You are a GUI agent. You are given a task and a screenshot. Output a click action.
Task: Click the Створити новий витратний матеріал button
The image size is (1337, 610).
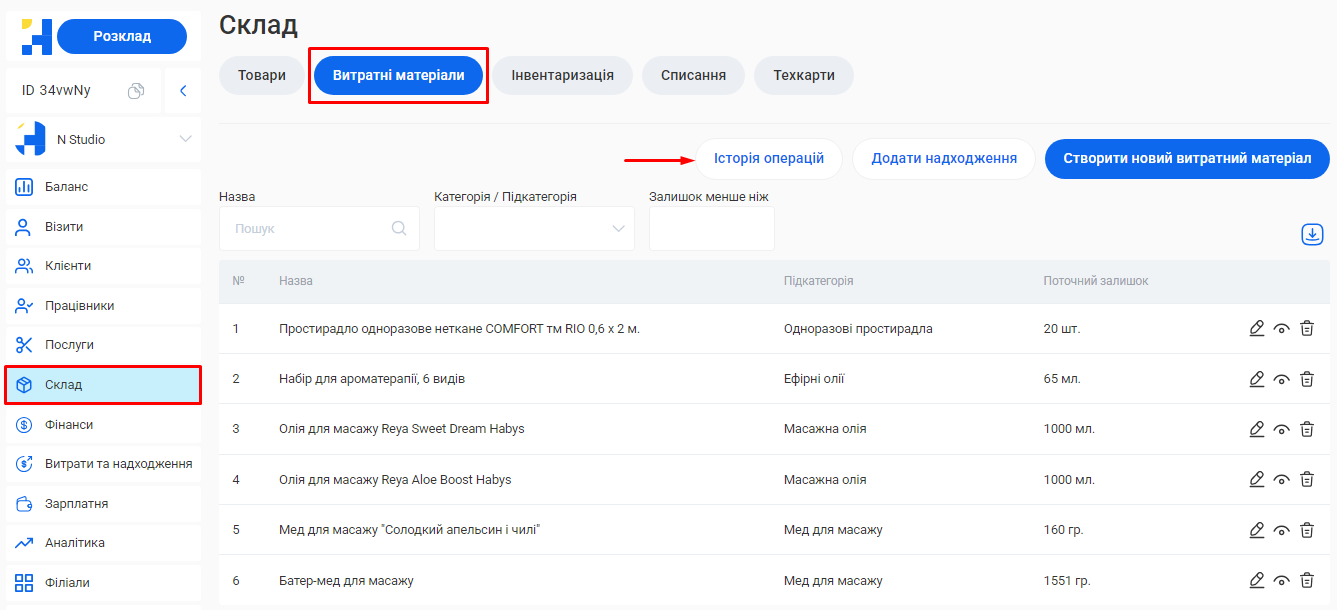[1187, 159]
